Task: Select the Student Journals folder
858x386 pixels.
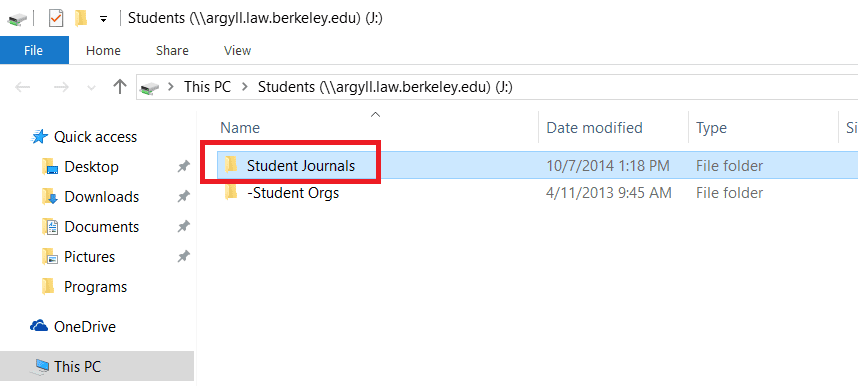Action: click(300, 165)
